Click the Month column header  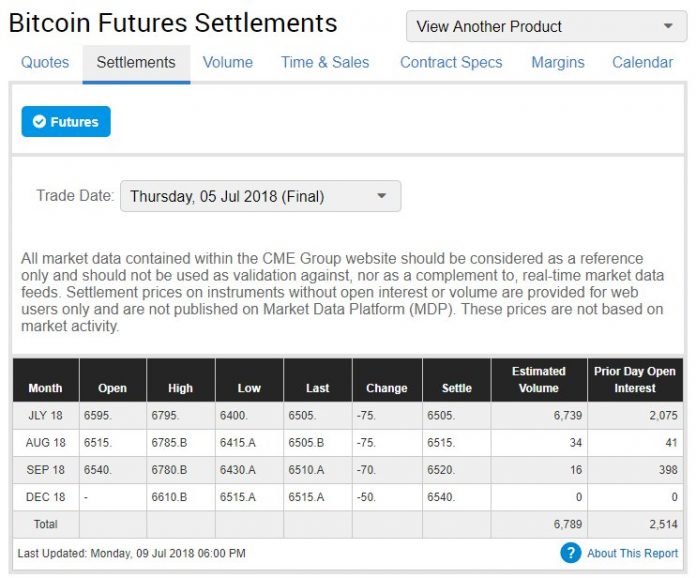click(x=45, y=388)
